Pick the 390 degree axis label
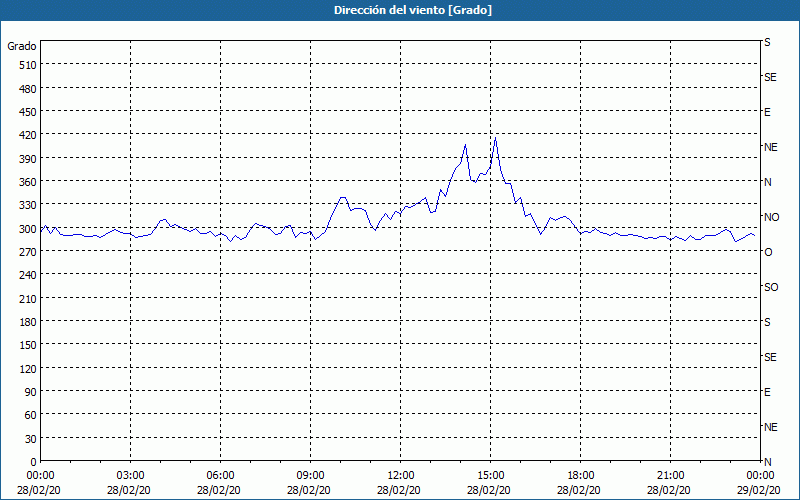This screenshot has width=800, height=500. [28, 159]
